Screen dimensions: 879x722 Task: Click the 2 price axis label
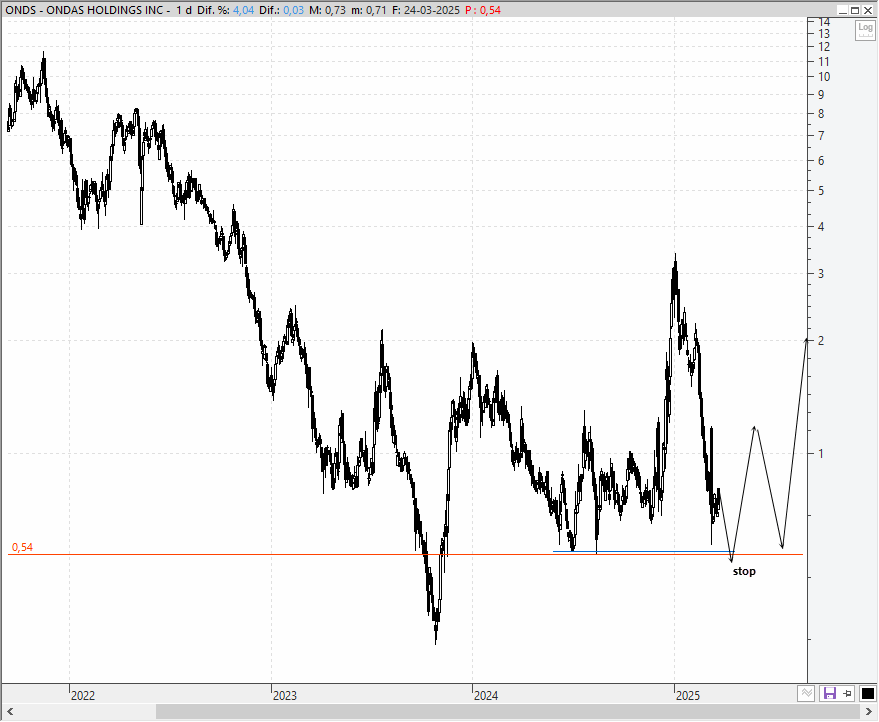pyautogui.click(x=821, y=340)
